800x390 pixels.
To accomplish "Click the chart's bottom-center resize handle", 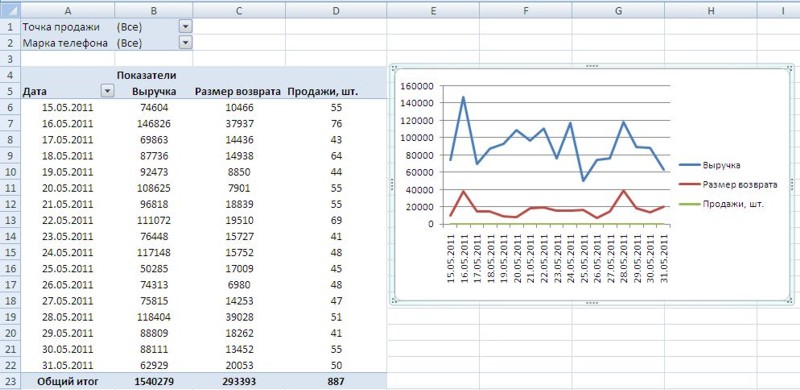I will (592, 303).
